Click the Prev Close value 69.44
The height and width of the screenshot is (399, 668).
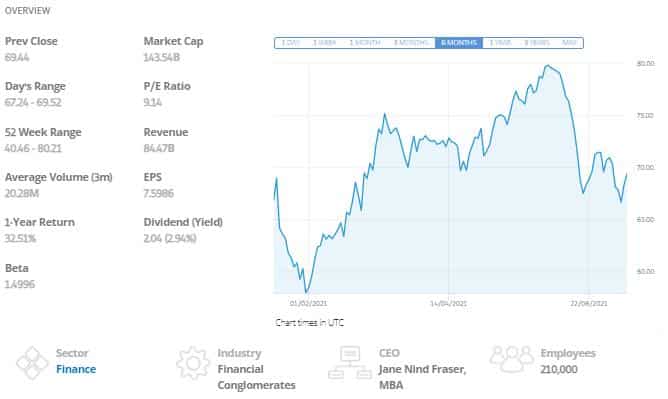point(17,57)
